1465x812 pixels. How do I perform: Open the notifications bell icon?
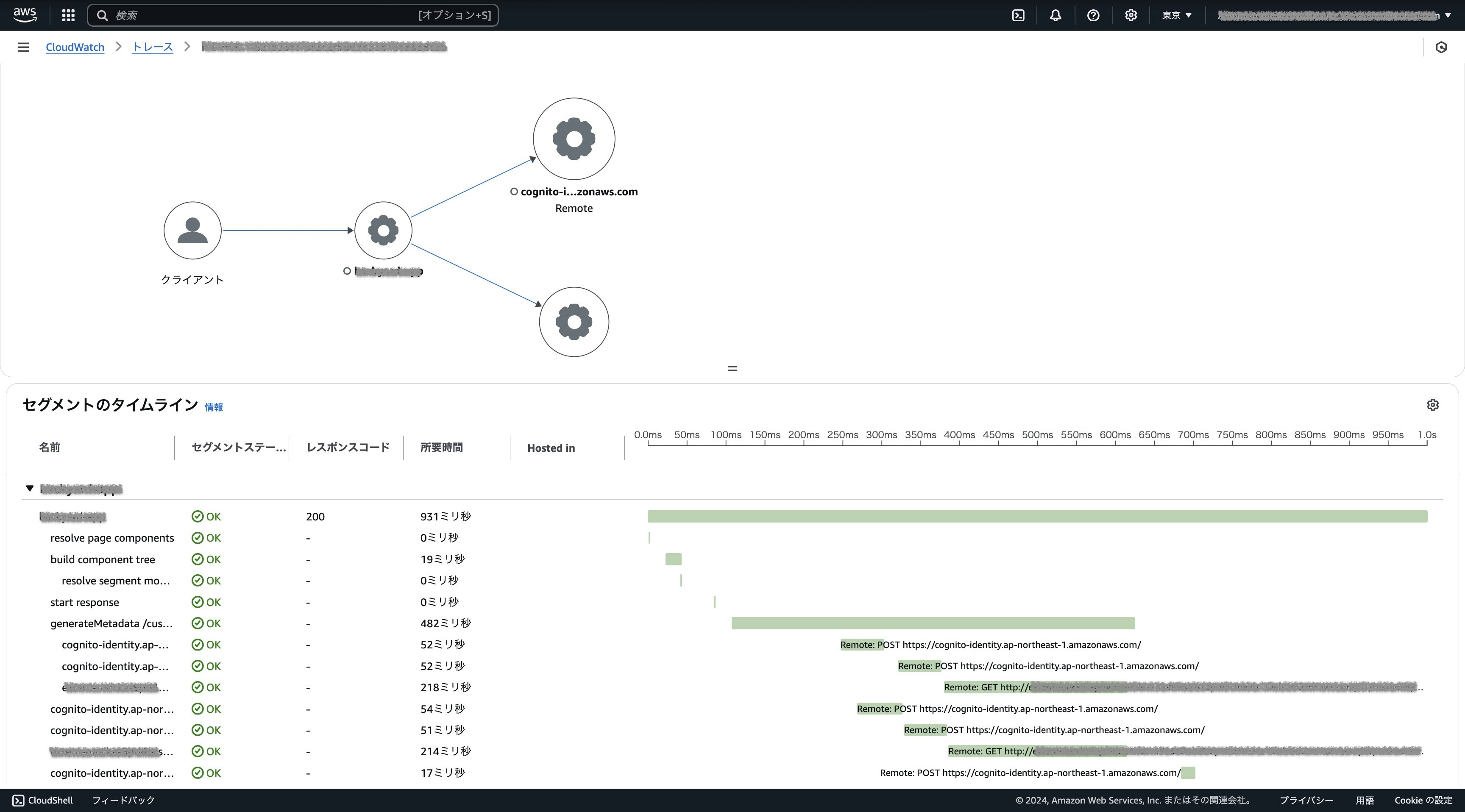pyautogui.click(x=1055, y=15)
